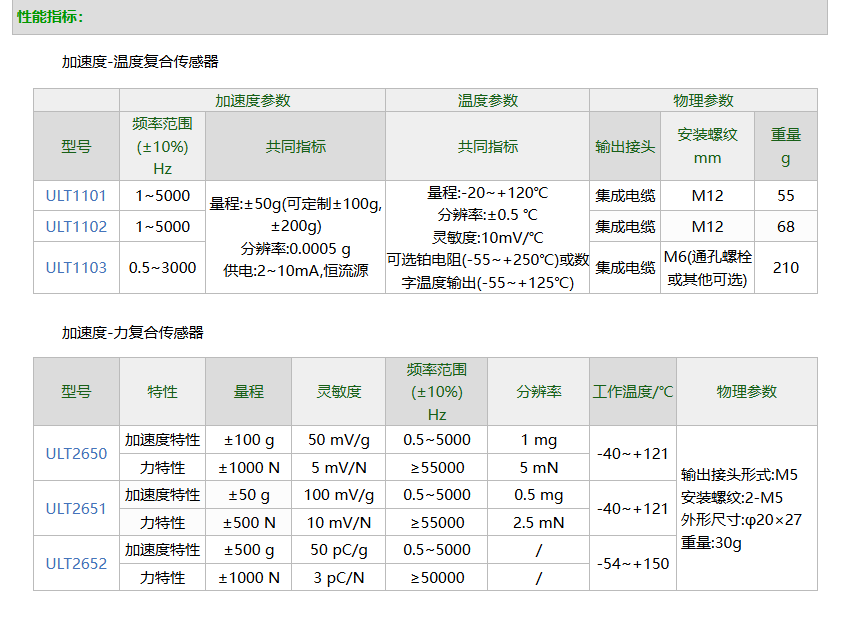853x635 pixels.
Task: Click the 外形尺寸:φ20×27 text
Action: coord(741,520)
